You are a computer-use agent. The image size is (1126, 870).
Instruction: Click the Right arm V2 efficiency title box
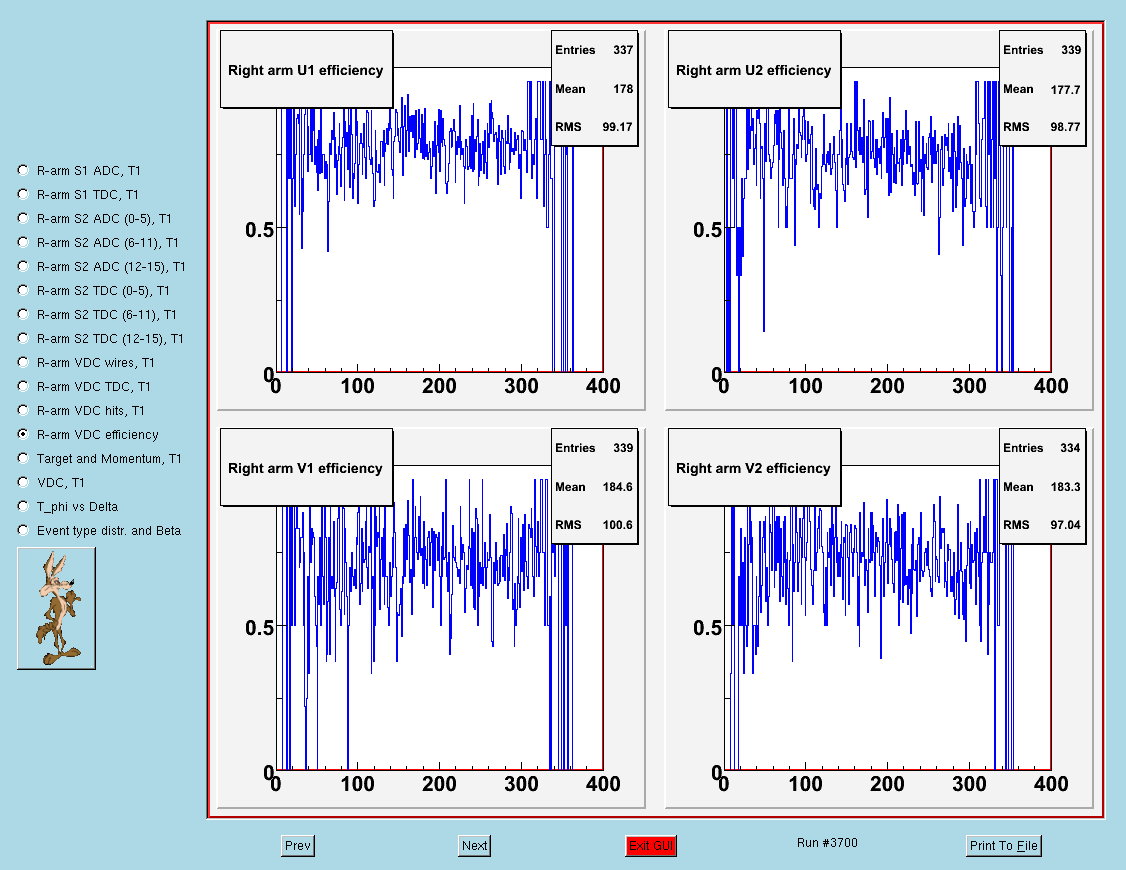[x=754, y=468]
